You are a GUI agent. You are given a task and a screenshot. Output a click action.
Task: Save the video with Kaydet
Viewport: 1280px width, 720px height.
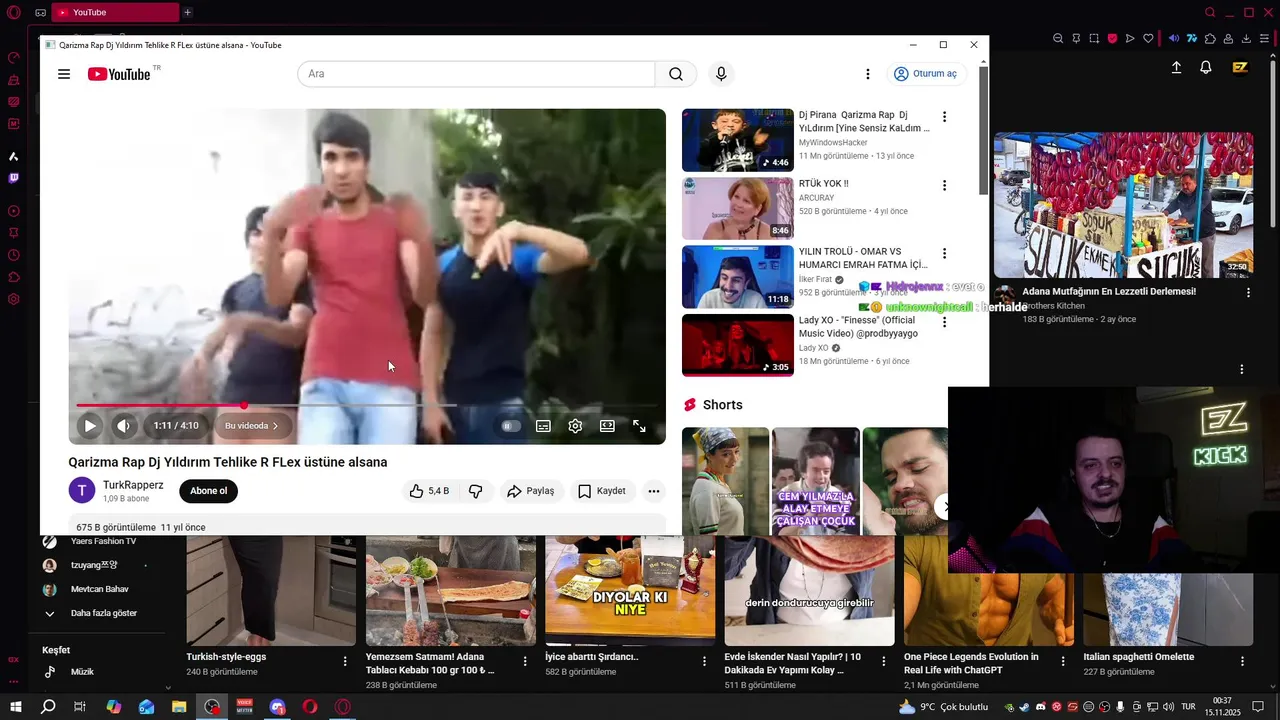click(601, 491)
